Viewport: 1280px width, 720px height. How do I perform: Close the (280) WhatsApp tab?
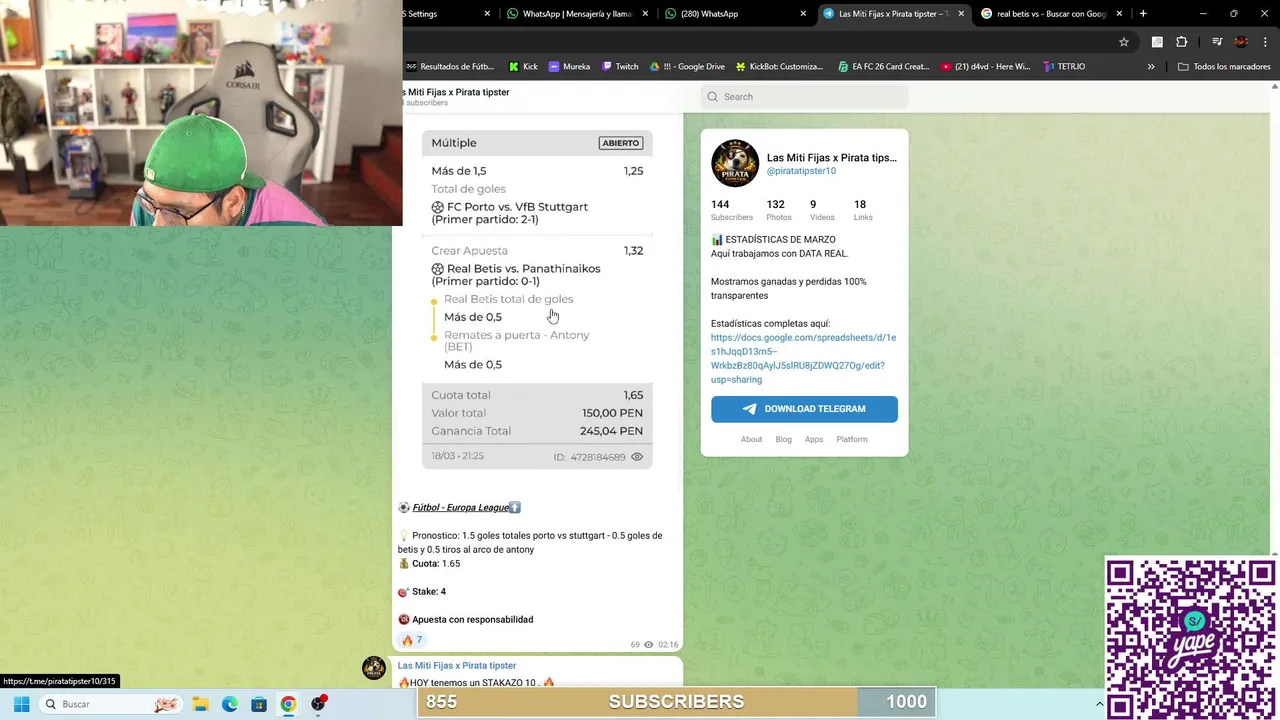[x=803, y=14]
